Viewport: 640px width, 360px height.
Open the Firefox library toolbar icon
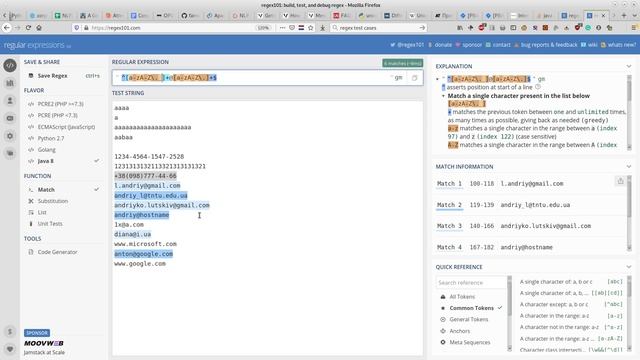tap(460, 28)
